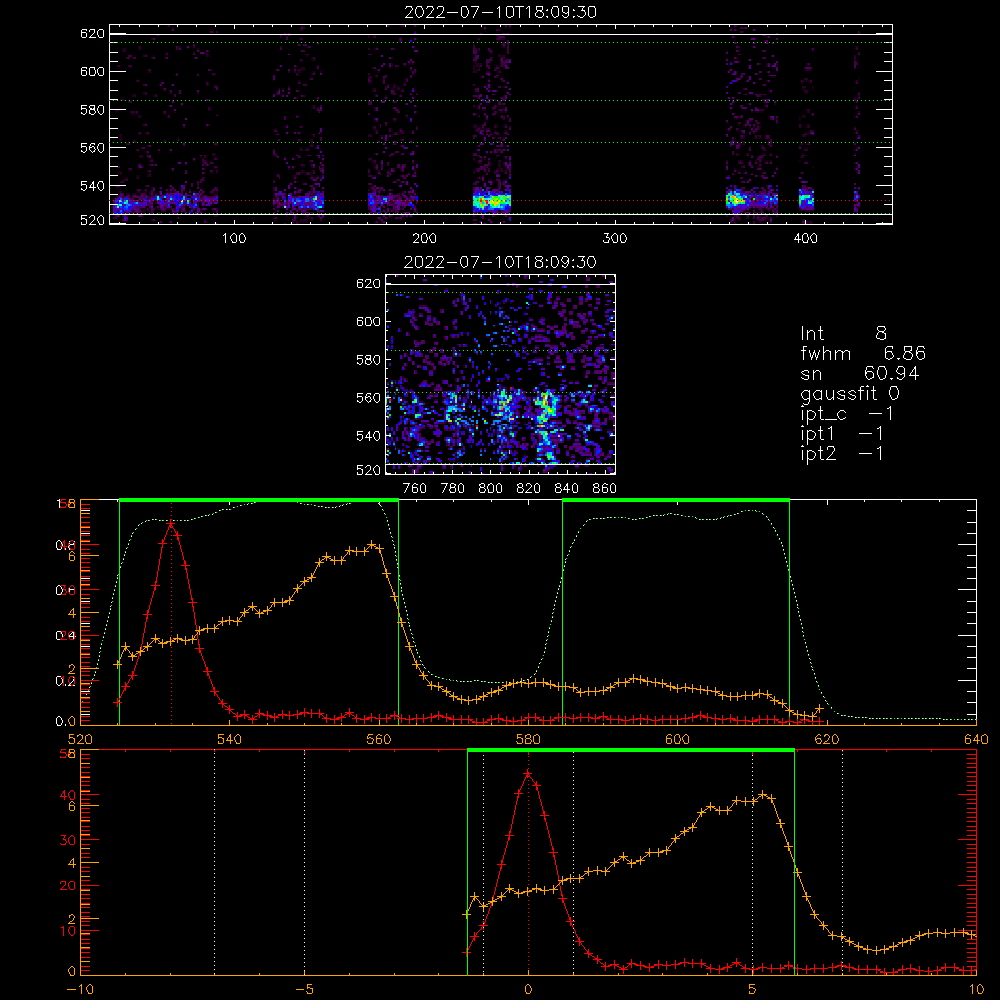Click the thick green bar above bottom plot
1000x1000 pixels.
coord(631,750)
